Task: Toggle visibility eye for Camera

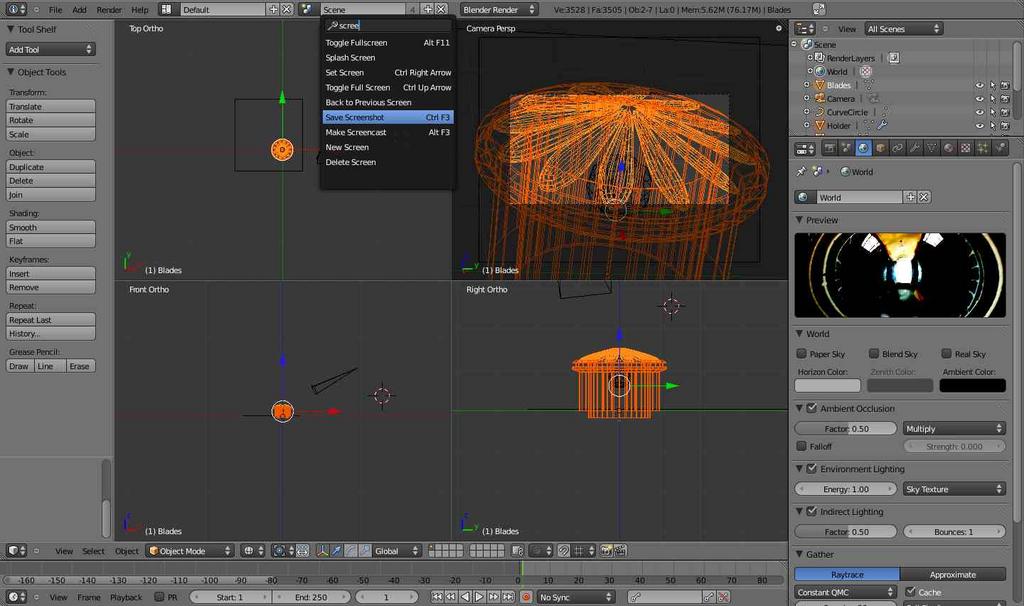Action: [979, 99]
